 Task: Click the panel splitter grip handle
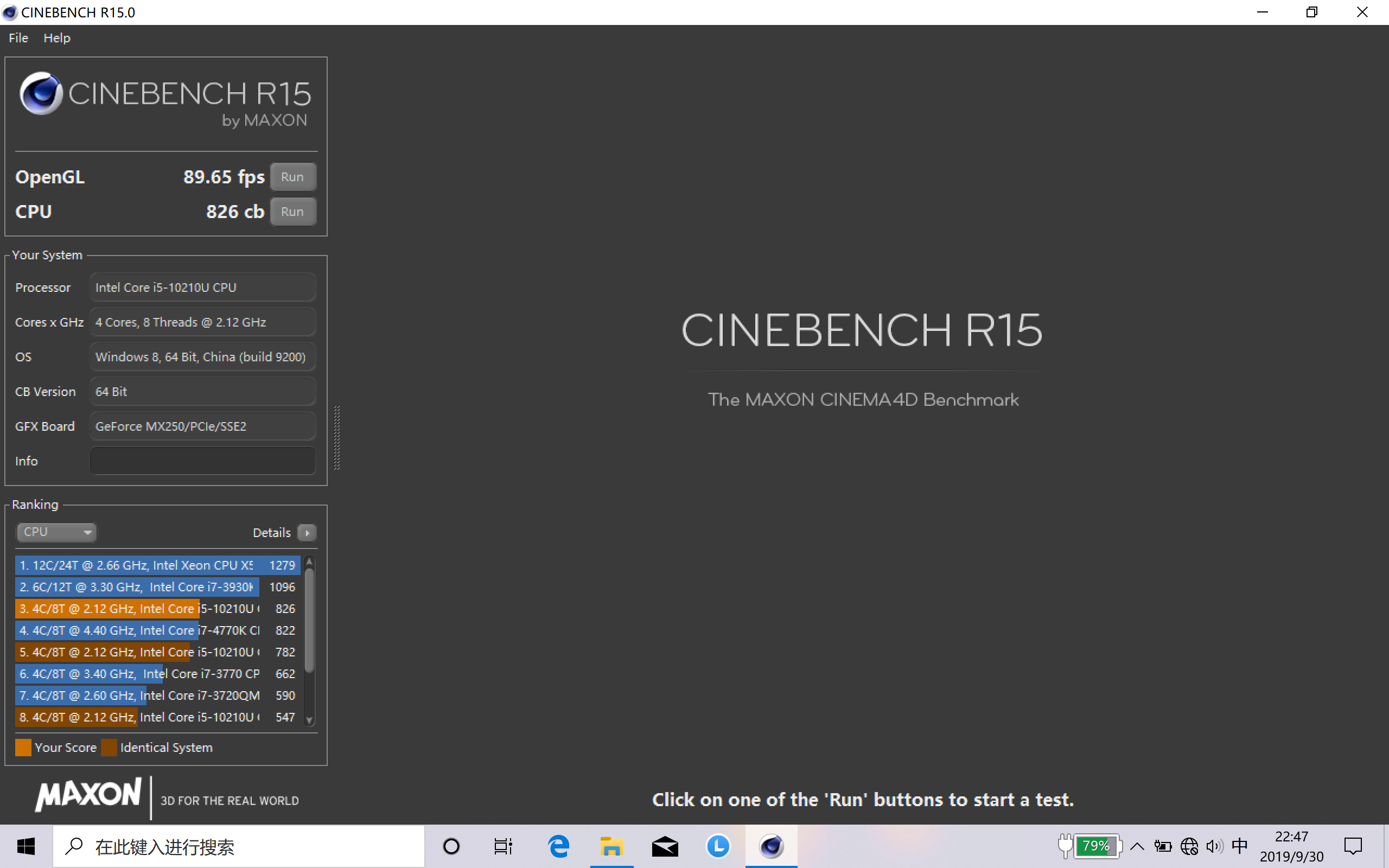pos(337,437)
